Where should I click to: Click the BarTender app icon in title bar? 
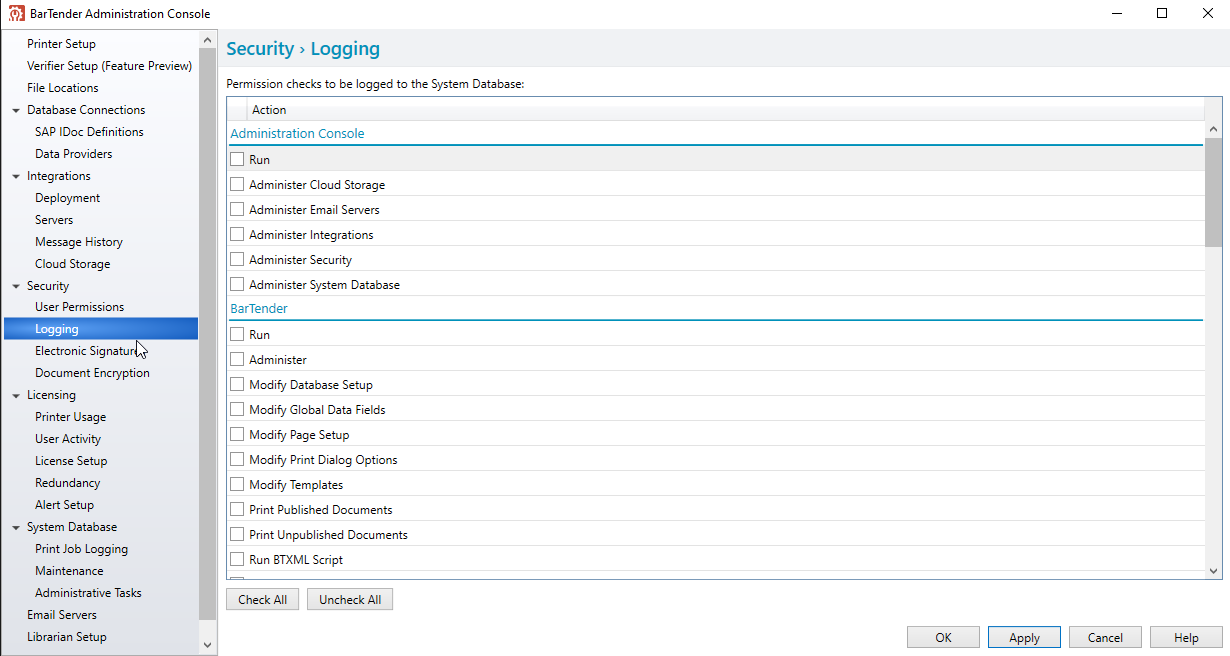(x=16, y=13)
